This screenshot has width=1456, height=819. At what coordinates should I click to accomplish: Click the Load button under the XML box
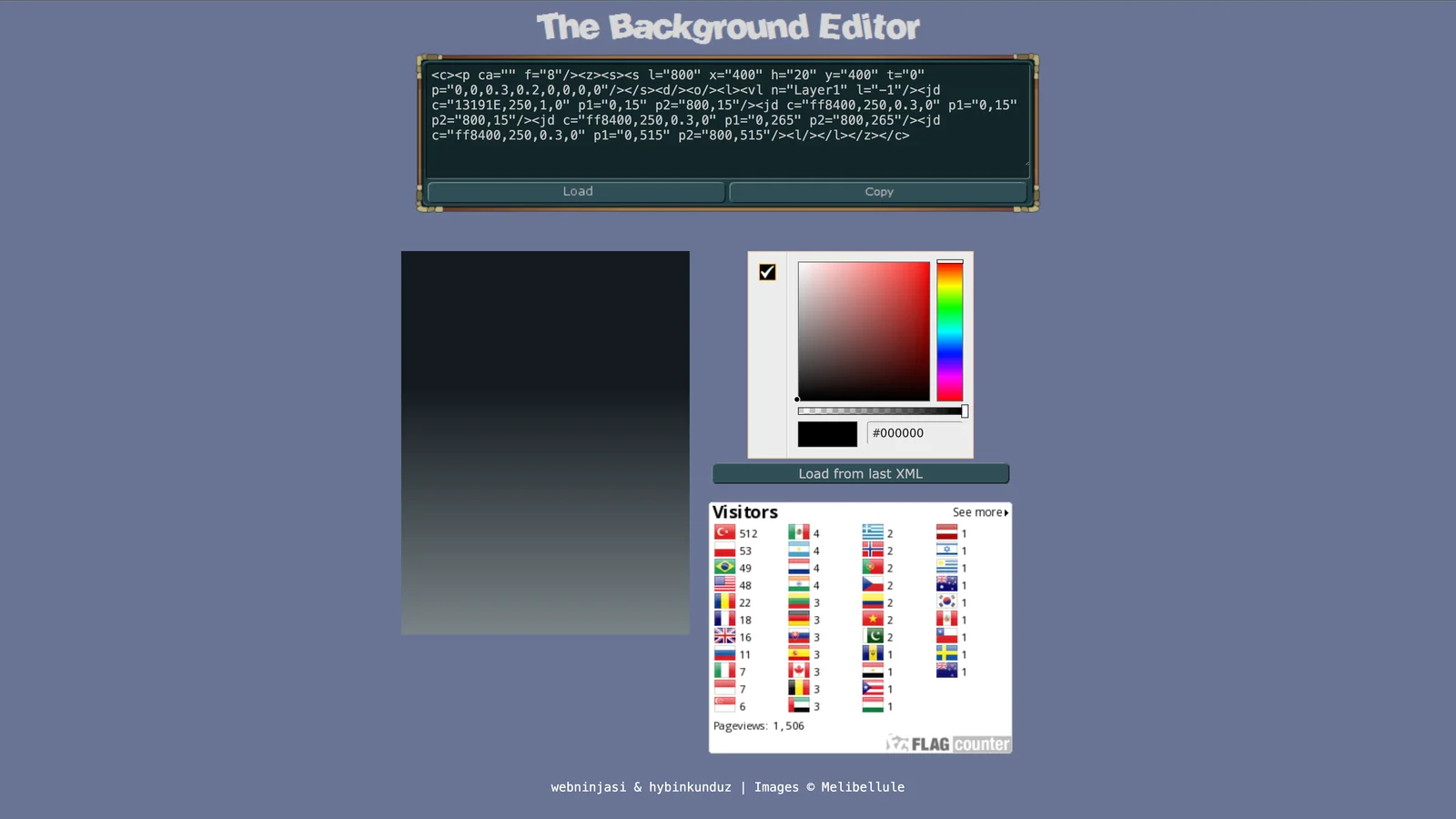pos(577,191)
